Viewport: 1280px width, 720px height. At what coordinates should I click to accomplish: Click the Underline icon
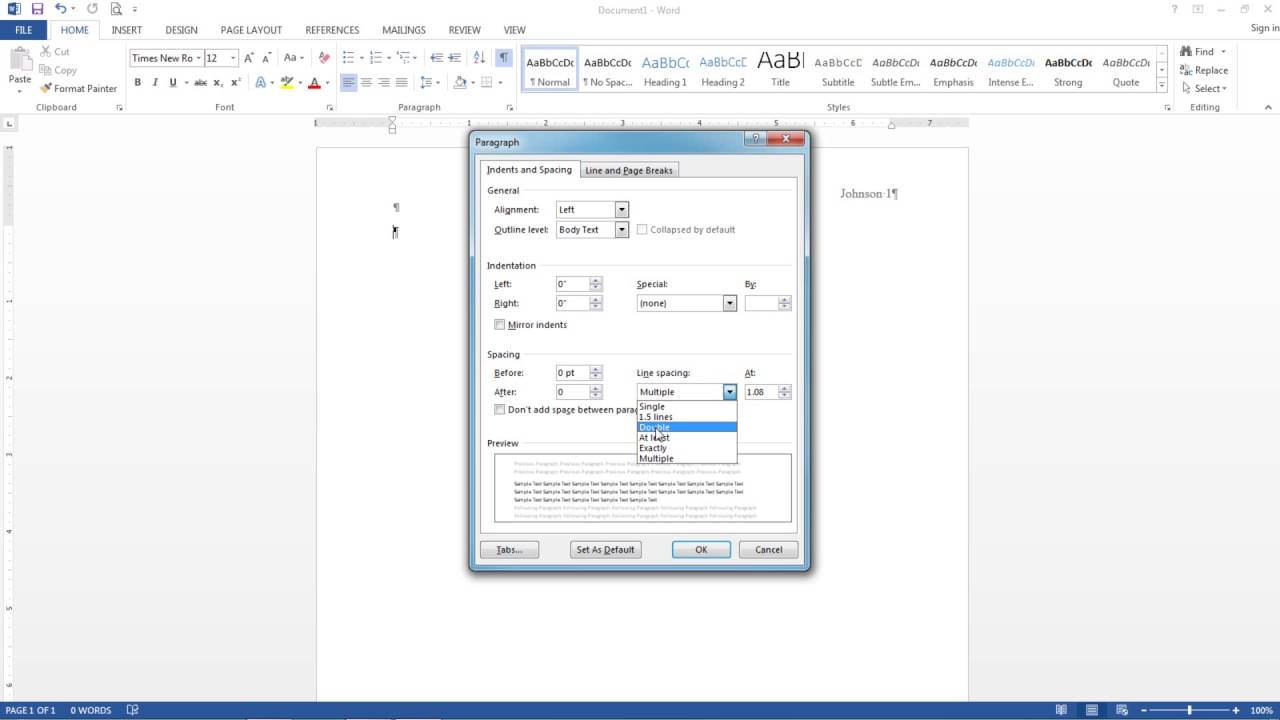pyautogui.click(x=173, y=83)
